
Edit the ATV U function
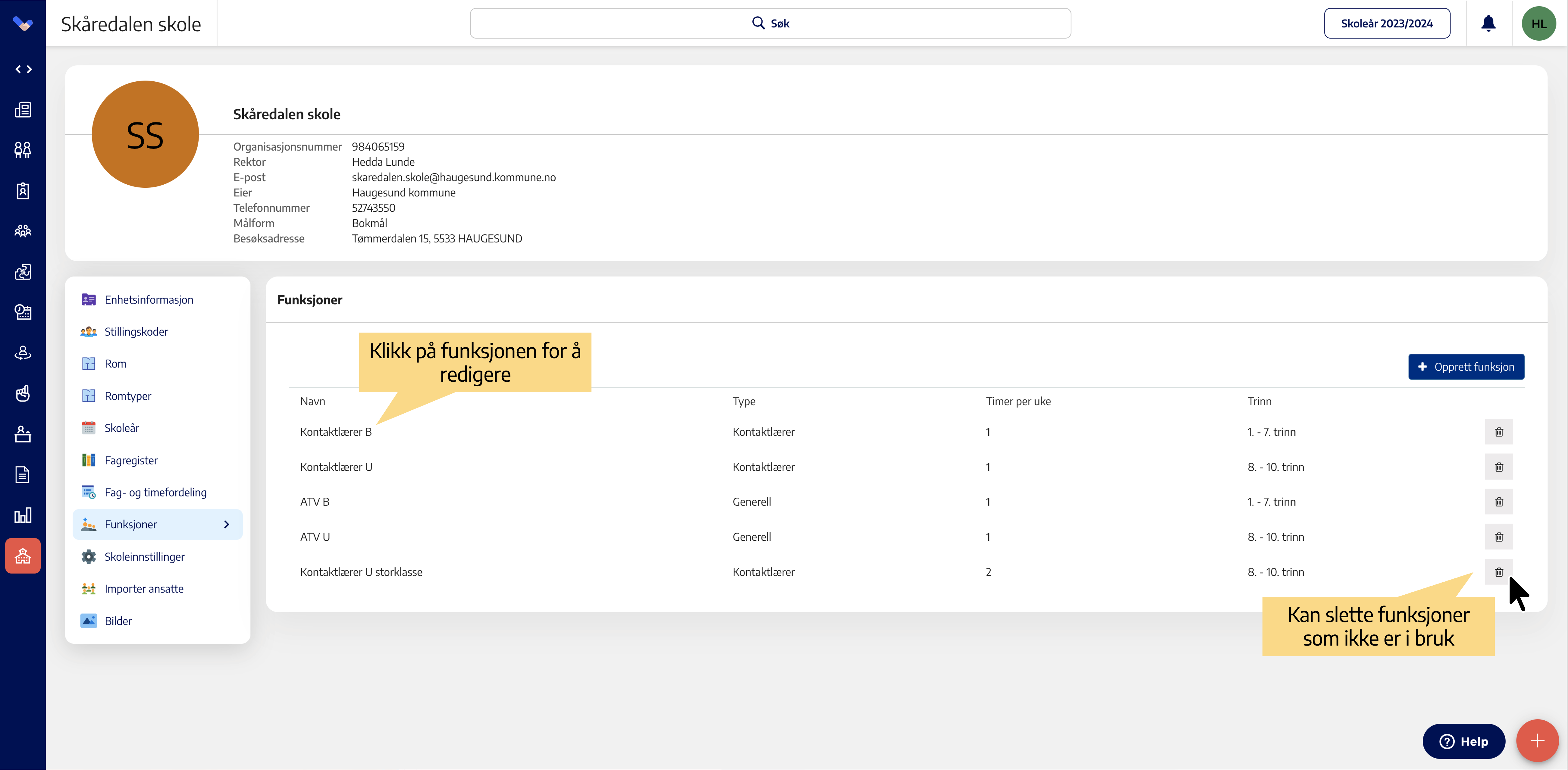[315, 537]
